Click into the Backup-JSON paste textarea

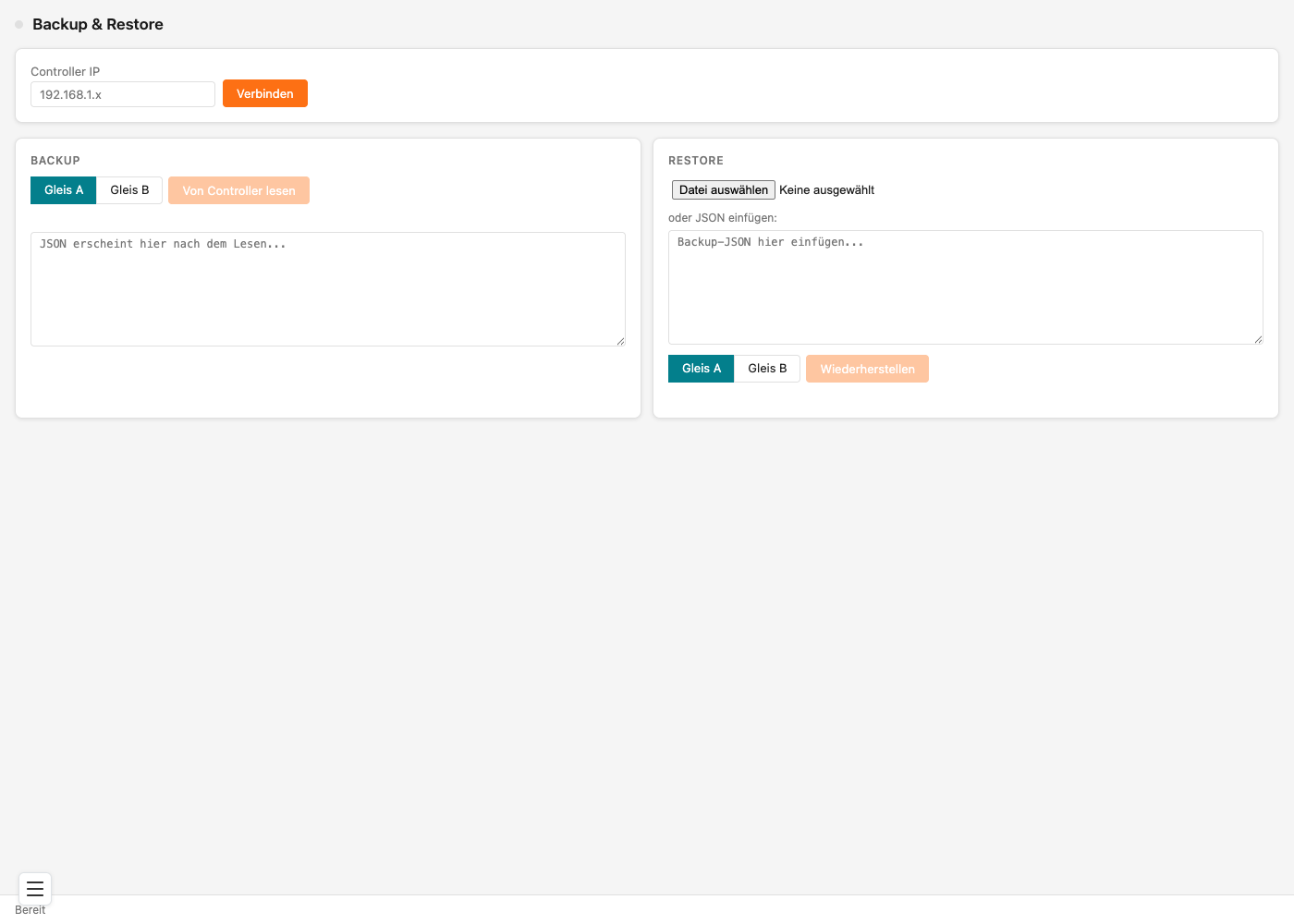(x=966, y=287)
